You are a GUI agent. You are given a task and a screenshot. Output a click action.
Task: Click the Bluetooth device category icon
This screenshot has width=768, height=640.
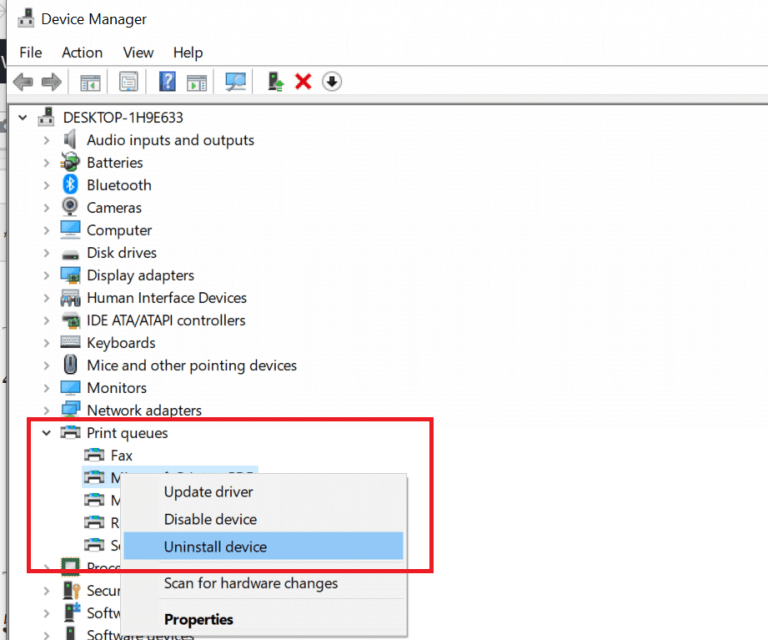pos(70,185)
